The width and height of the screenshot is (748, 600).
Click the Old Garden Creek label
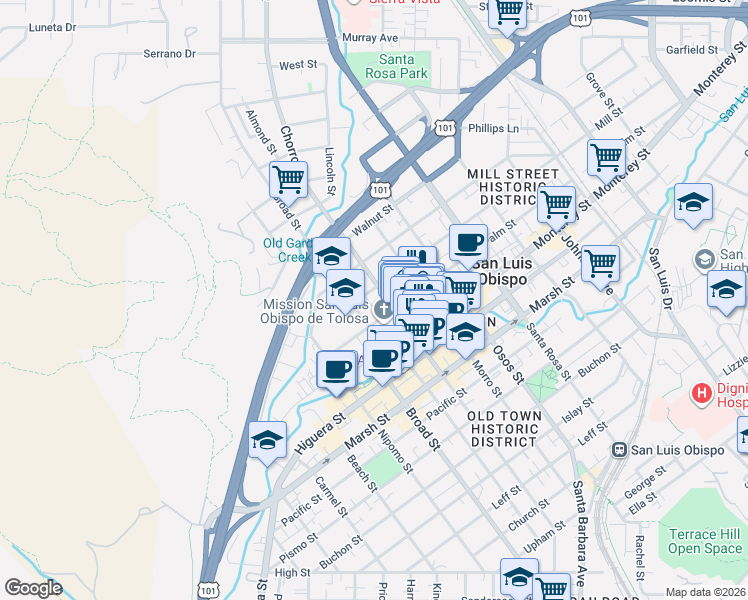tap(287, 250)
